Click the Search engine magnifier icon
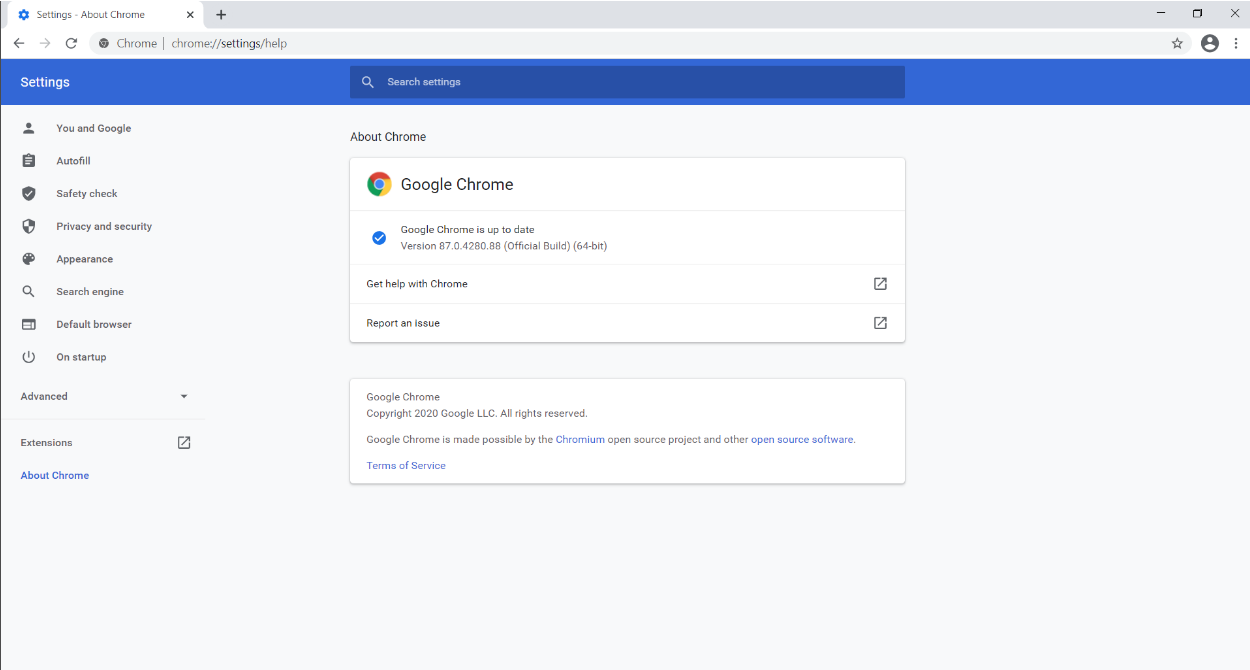This screenshot has height=670, width=1250. tap(29, 291)
